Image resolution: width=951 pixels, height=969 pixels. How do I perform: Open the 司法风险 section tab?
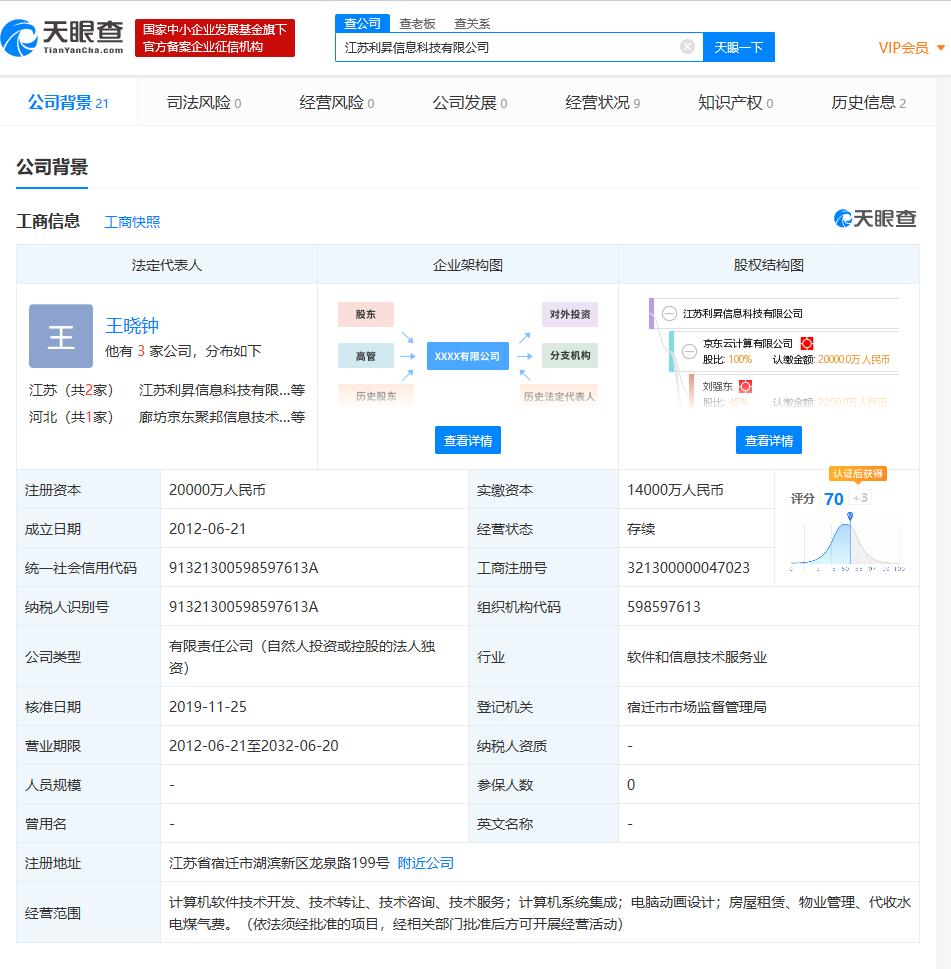pyautogui.click(x=204, y=103)
